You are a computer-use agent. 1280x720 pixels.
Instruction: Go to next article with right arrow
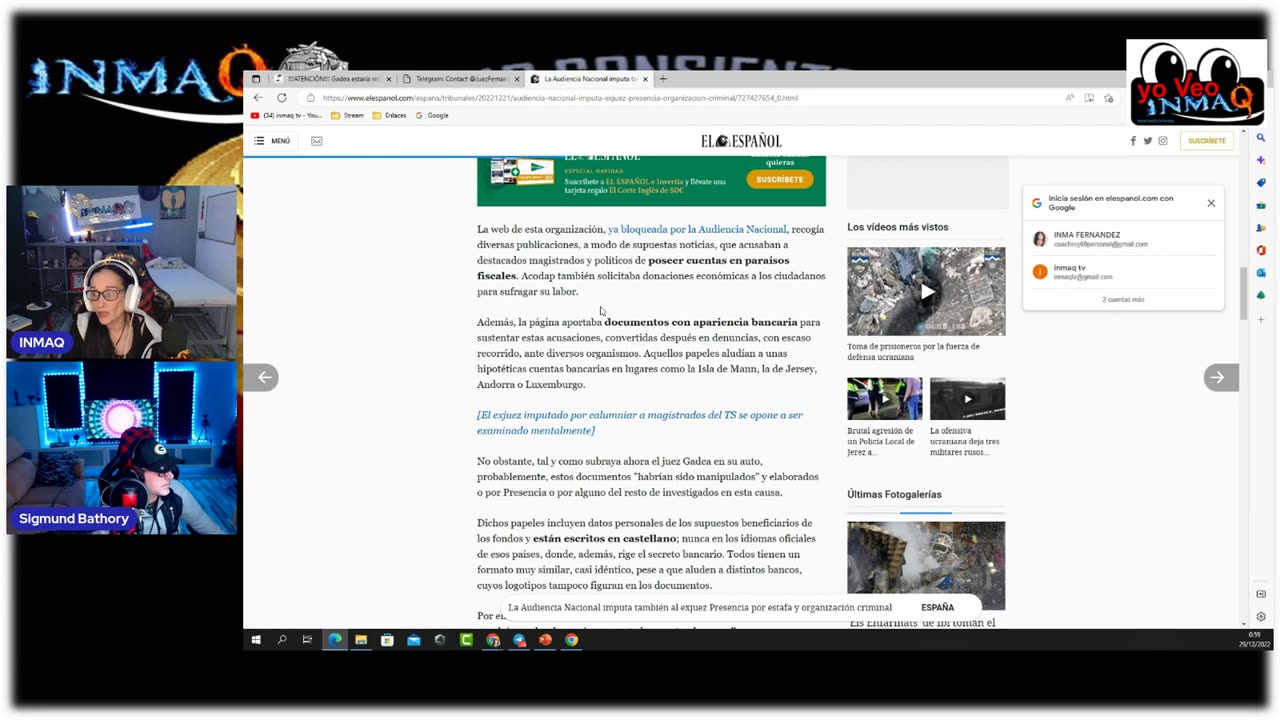(x=1219, y=377)
